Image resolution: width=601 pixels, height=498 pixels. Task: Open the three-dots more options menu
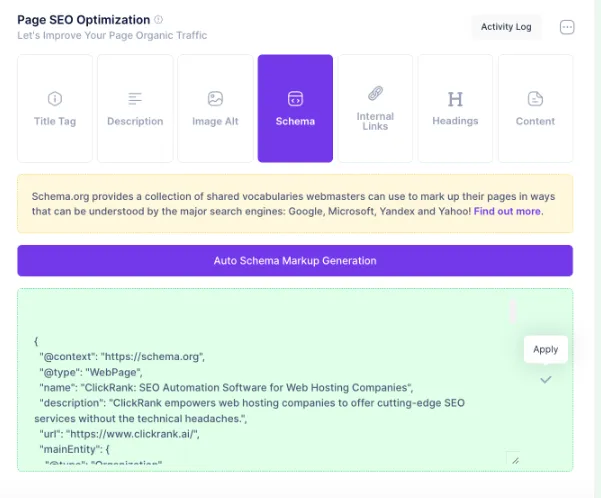[567, 27]
